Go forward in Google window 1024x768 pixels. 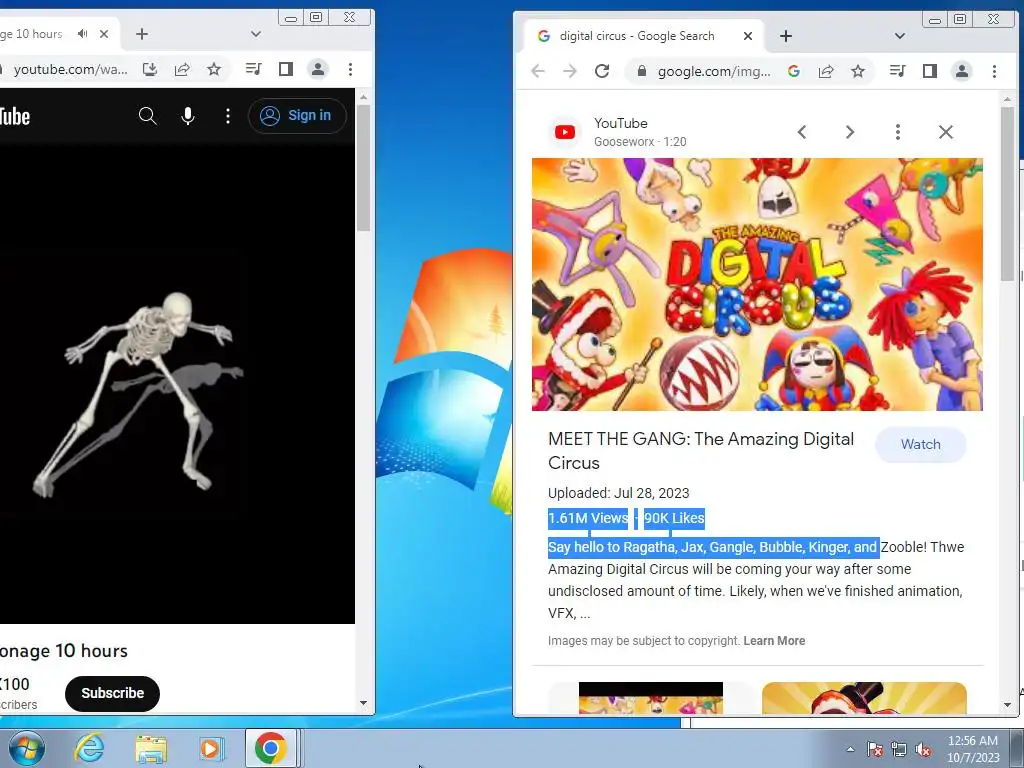click(x=569, y=71)
